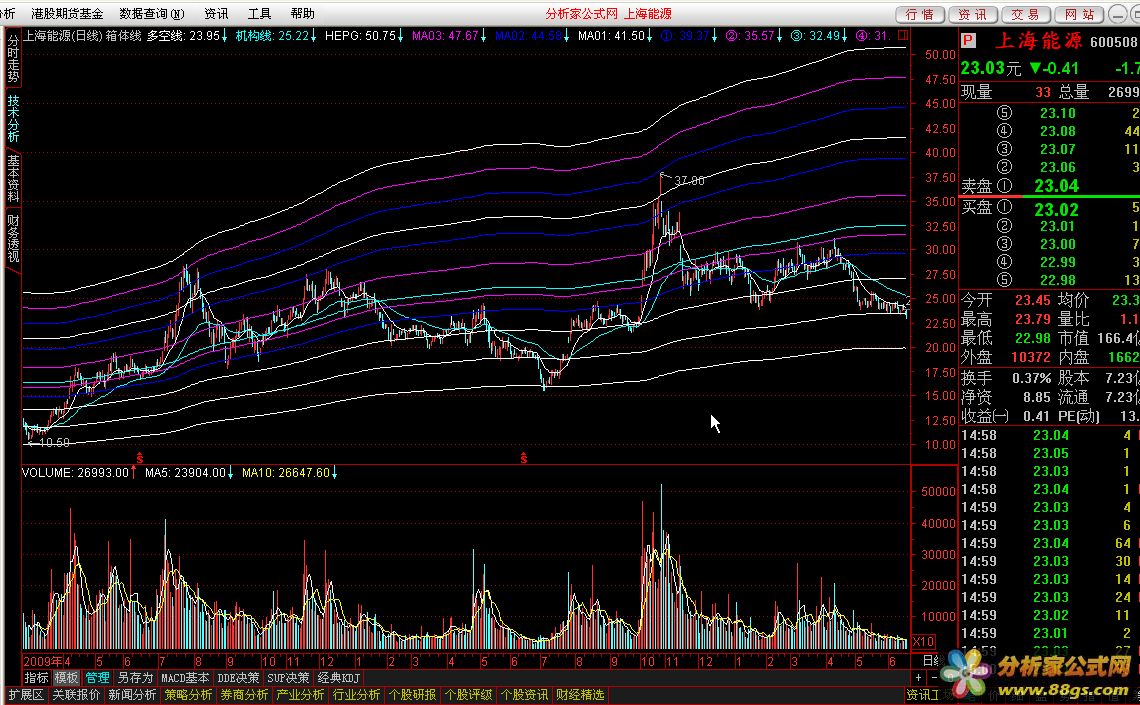Click buy level ① circled number at 23.02
The width and height of the screenshot is (1140, 705).
(1004, 209)
